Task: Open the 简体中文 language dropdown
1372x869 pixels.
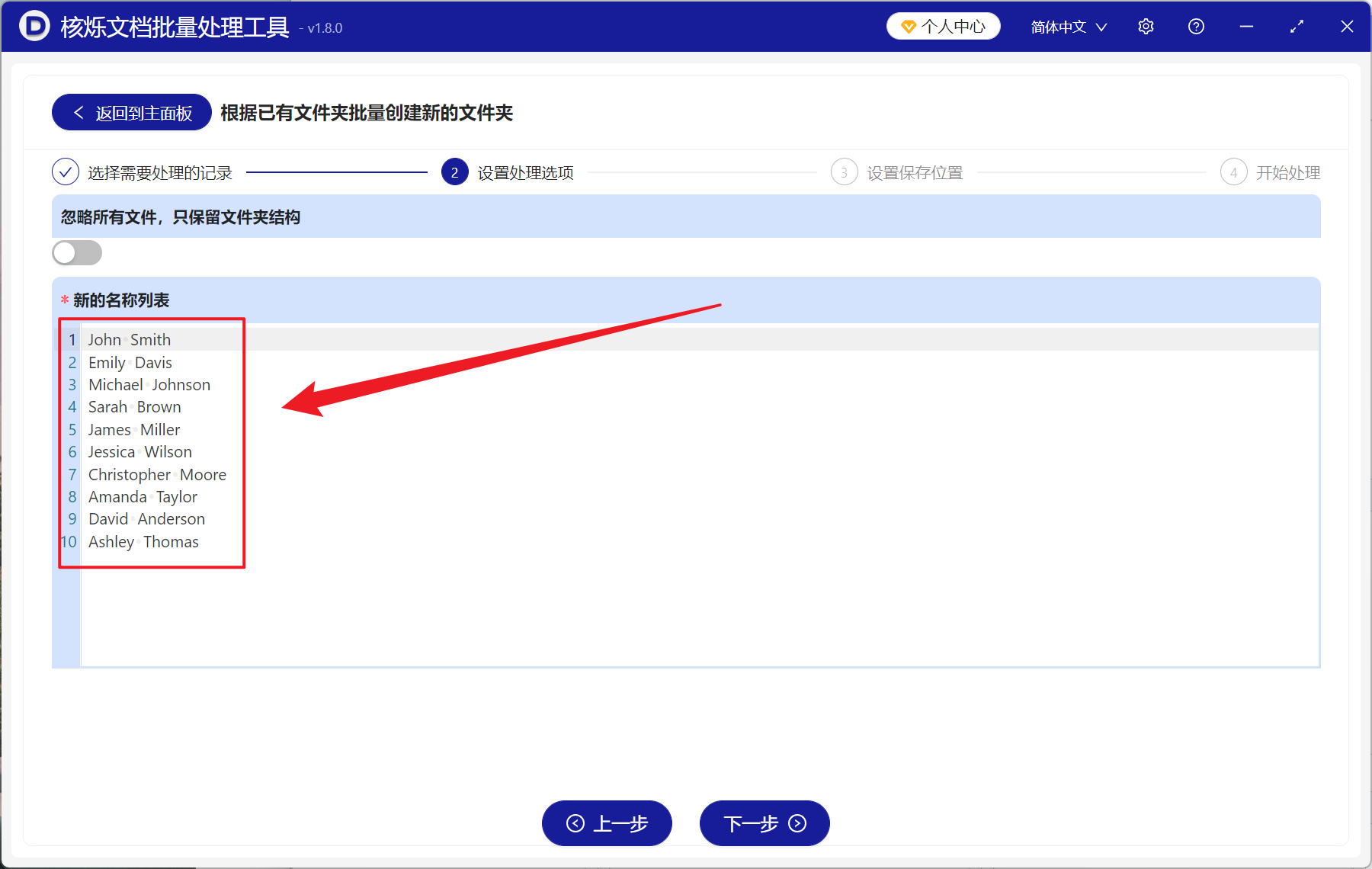Action: 1067,27
